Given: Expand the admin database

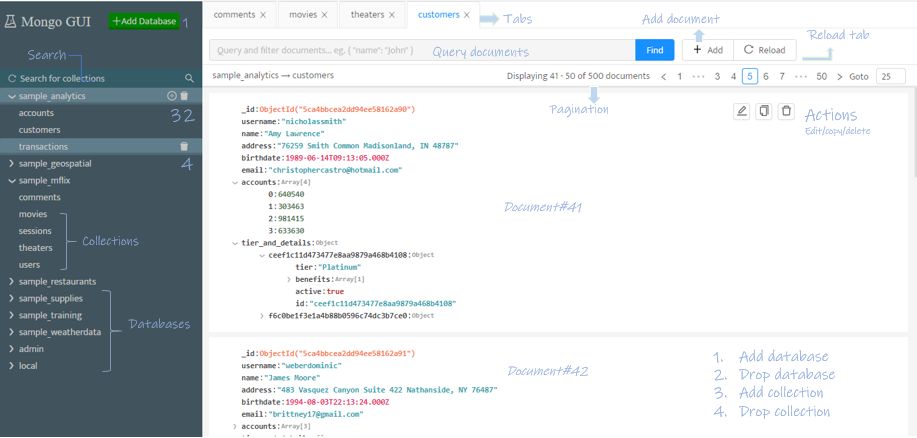Looking at the screenshot, I should click(x=12, y=349).
